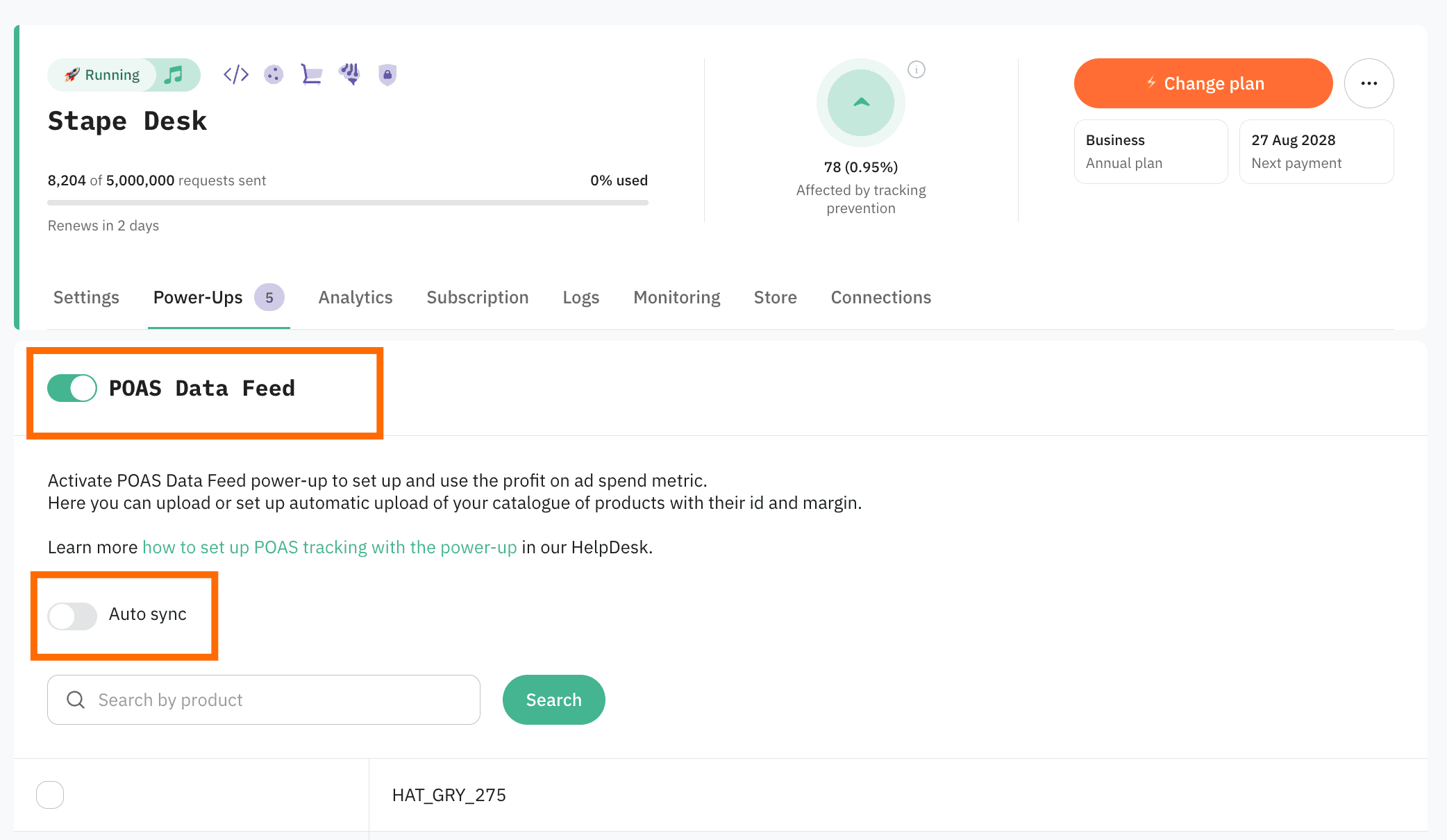Screen dimensions: 1447x840
Task: Click the magnifier icon in the search field
Action: (x=76, y=700)
